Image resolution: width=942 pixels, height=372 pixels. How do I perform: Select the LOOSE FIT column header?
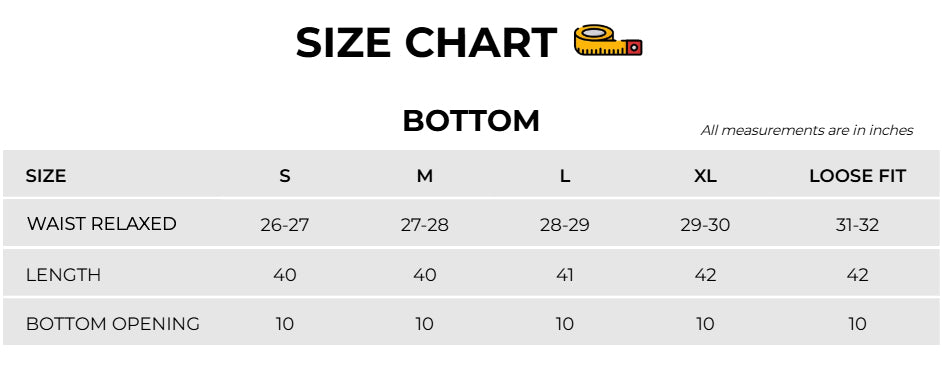pyautogui.click(x=857, y=176)
